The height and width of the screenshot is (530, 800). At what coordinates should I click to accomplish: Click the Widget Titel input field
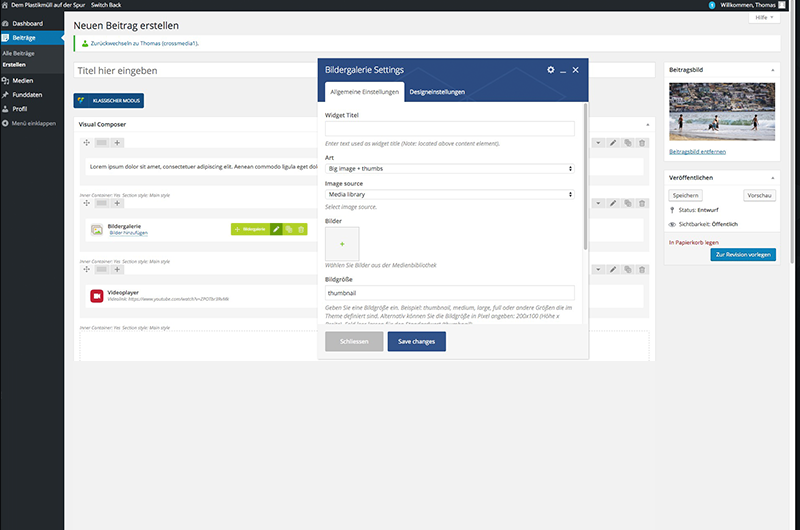click(450, 128)
